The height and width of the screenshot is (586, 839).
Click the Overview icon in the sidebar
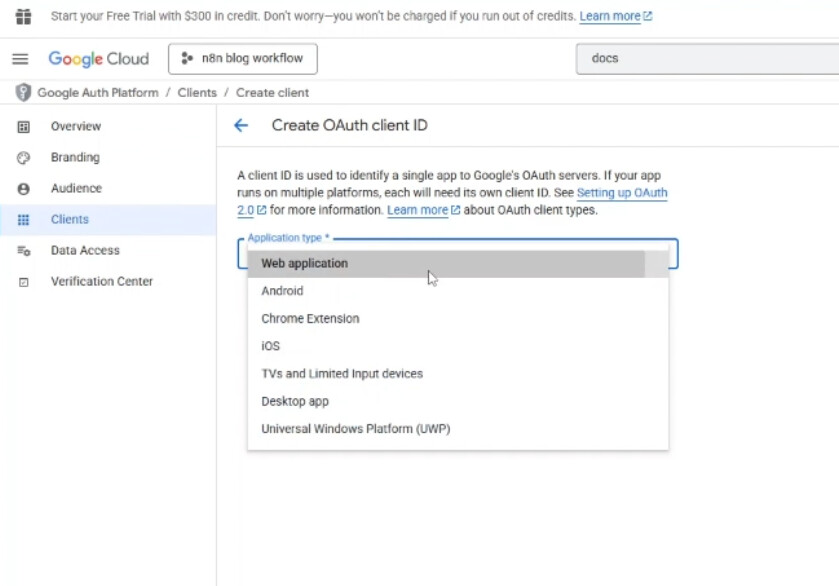point(24,127)
